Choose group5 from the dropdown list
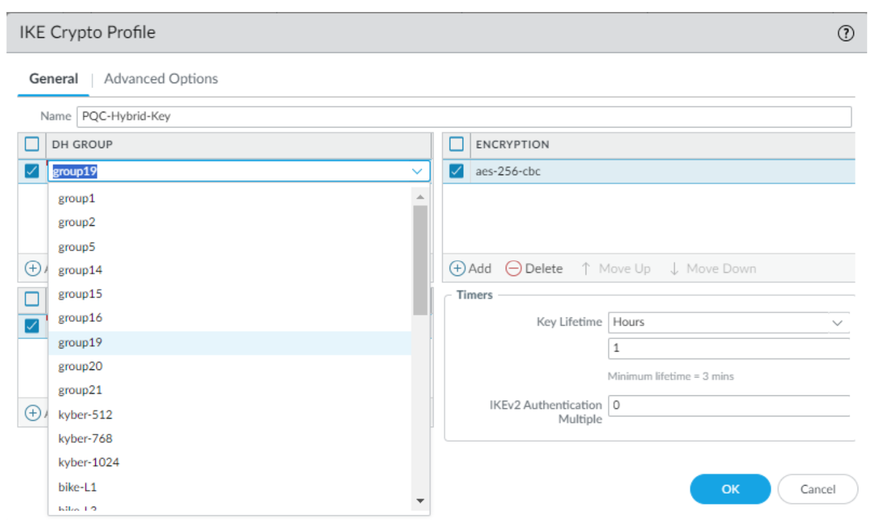 (x=229, y=247)
